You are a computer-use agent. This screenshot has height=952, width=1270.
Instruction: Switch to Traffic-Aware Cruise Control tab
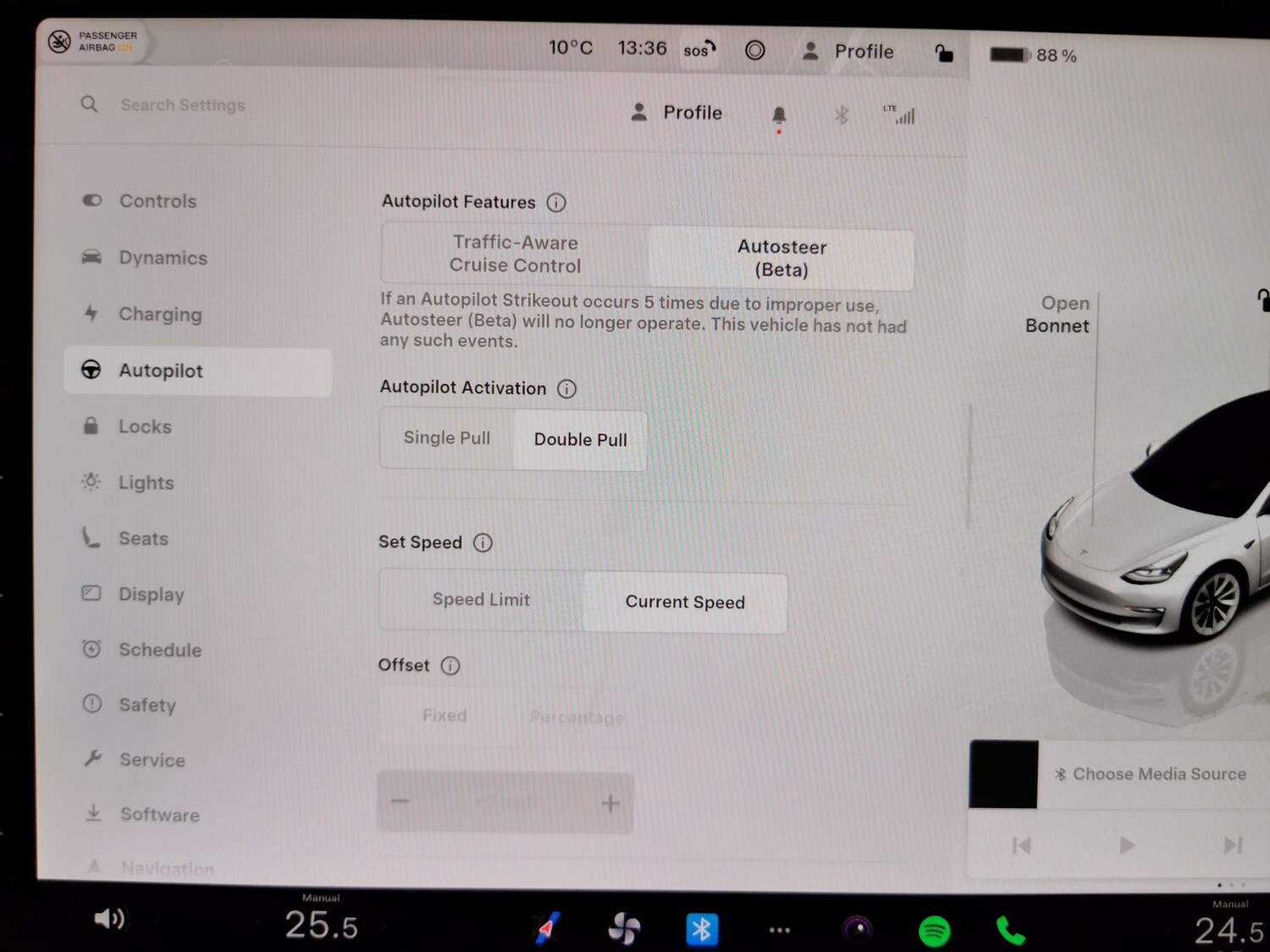(x=515, y=254)
